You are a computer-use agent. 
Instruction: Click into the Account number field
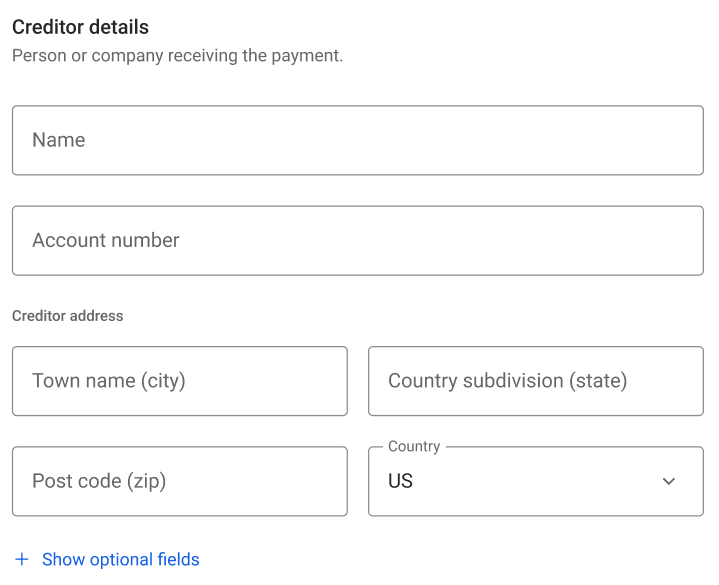[x=357, y=240]
